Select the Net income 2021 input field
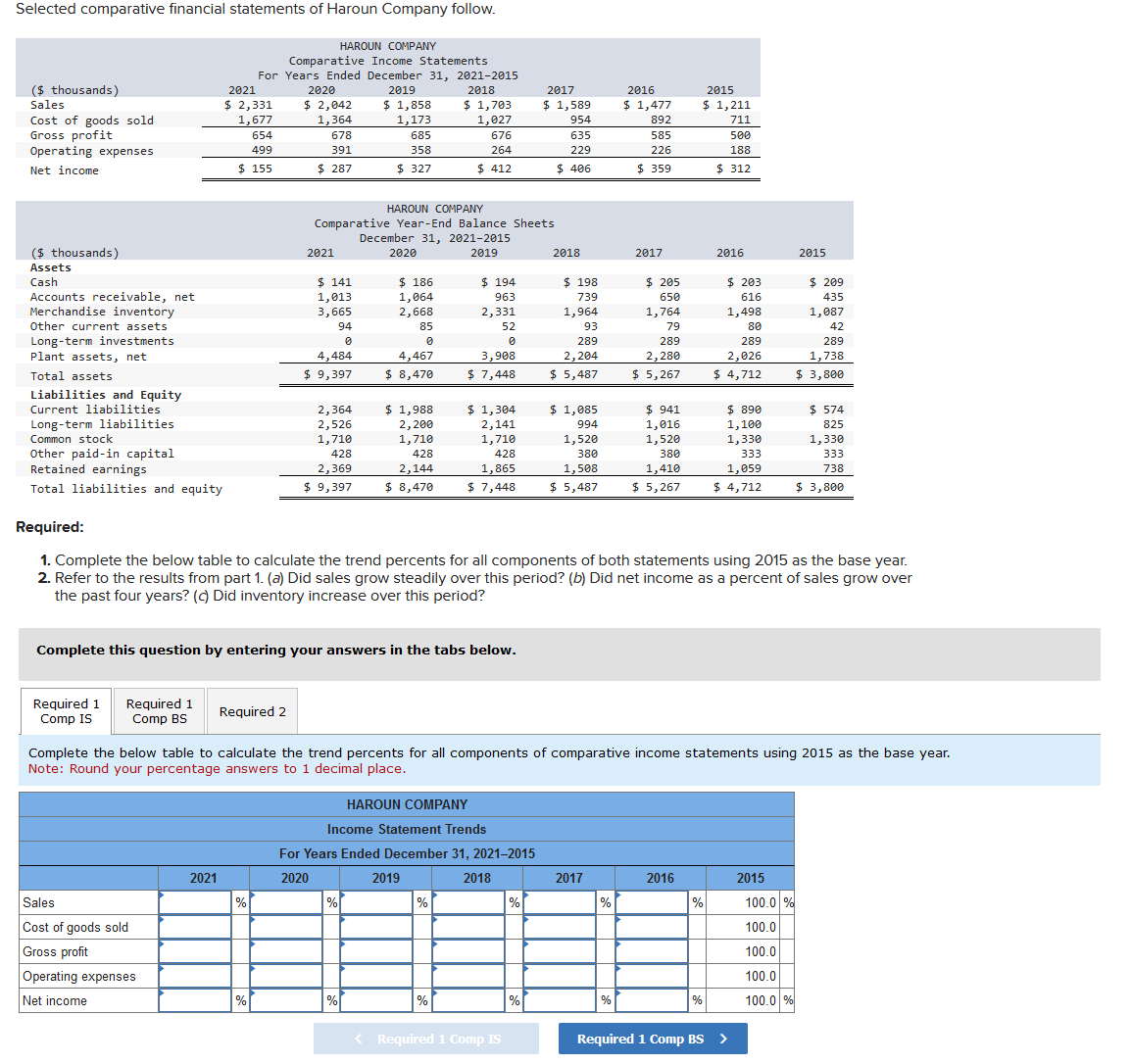1131x1064 pixels. [x=195, y=1000]
